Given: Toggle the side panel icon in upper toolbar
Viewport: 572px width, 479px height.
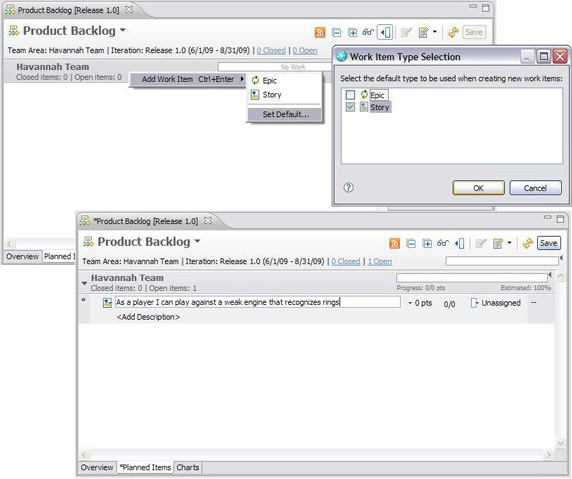Looking at the screenshot, I should 385,32.
